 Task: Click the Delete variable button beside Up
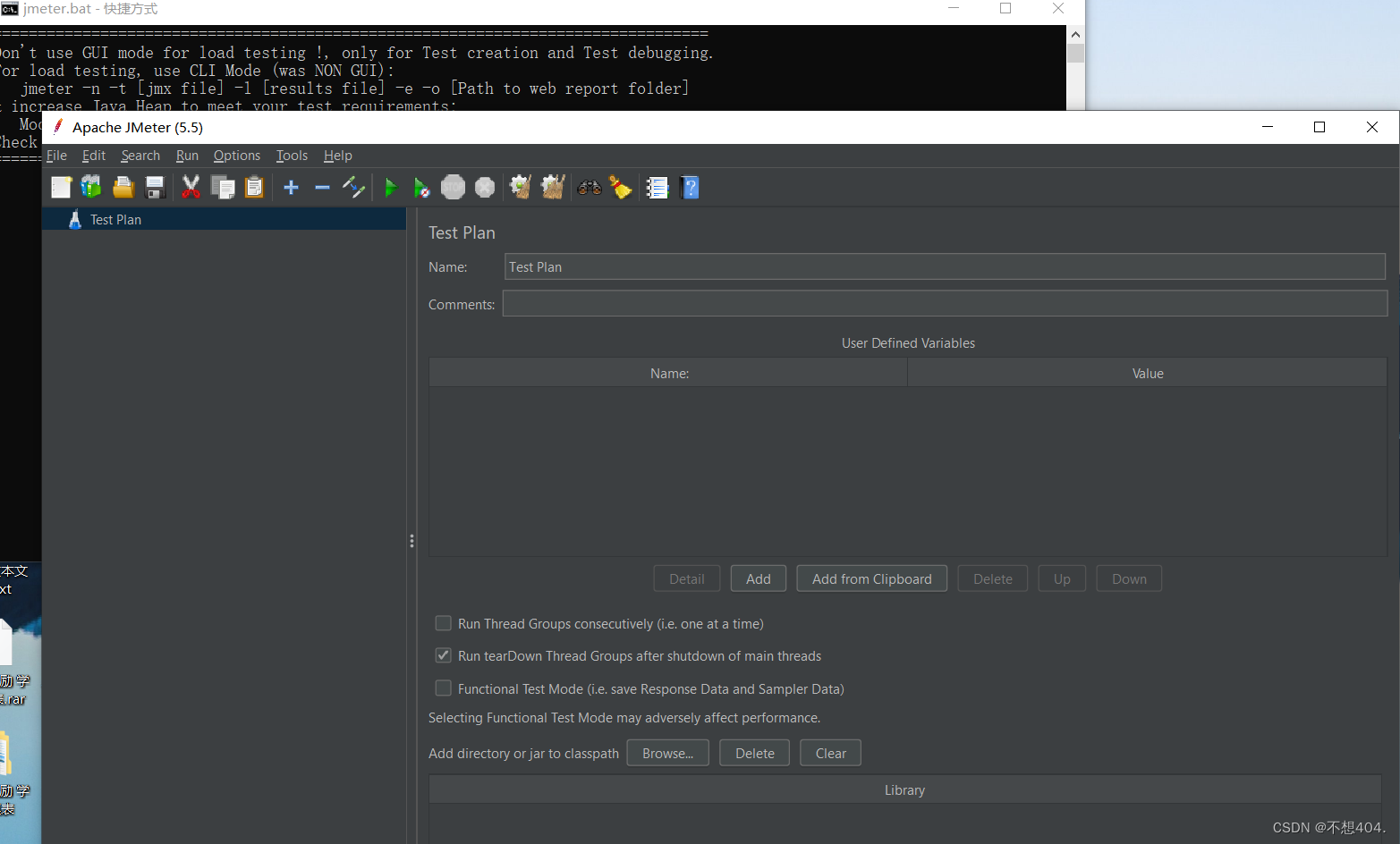coord(993,578)
